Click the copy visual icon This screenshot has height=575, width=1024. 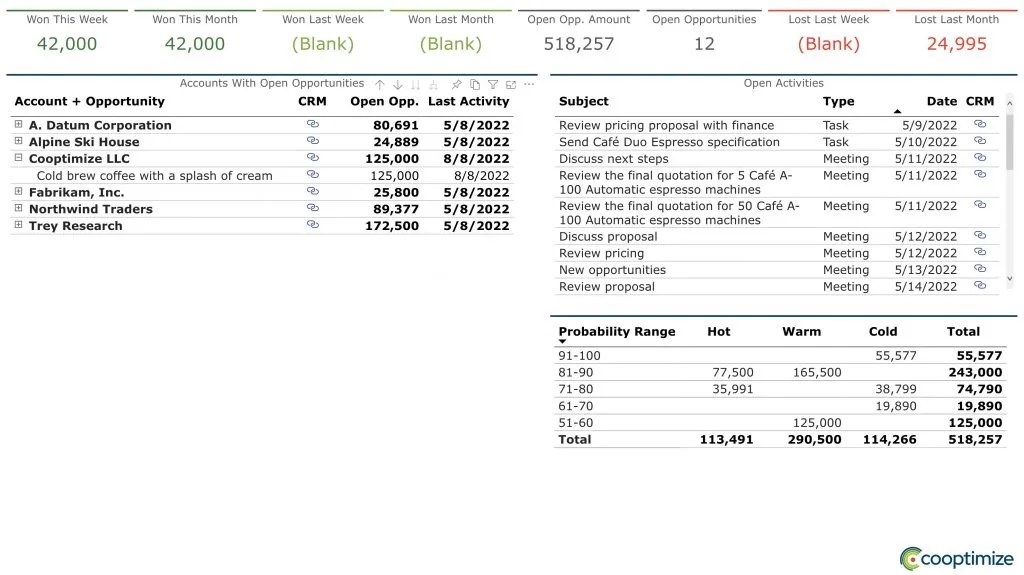pos(475,85)
